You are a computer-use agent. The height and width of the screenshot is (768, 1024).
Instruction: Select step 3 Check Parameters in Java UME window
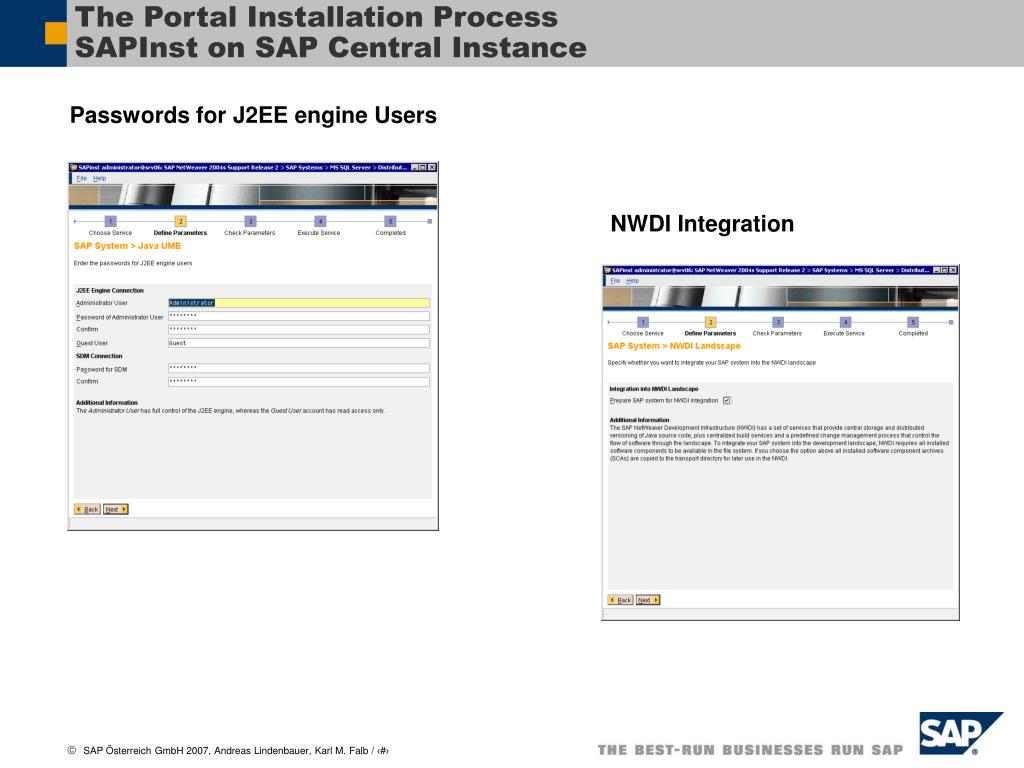pos(250,221)
